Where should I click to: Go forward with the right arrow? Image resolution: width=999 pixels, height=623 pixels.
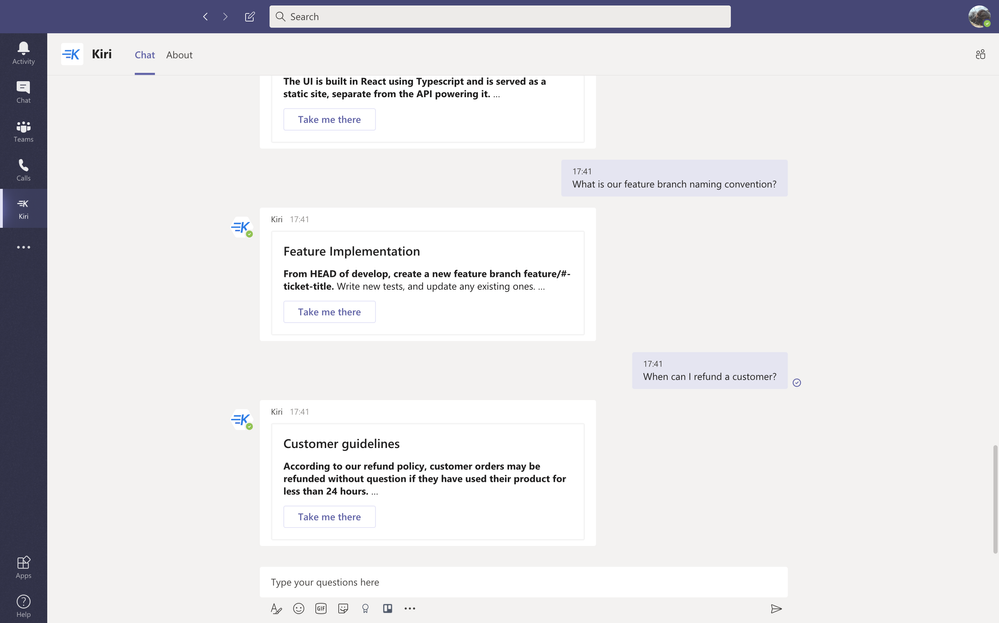tap(225, 17)
